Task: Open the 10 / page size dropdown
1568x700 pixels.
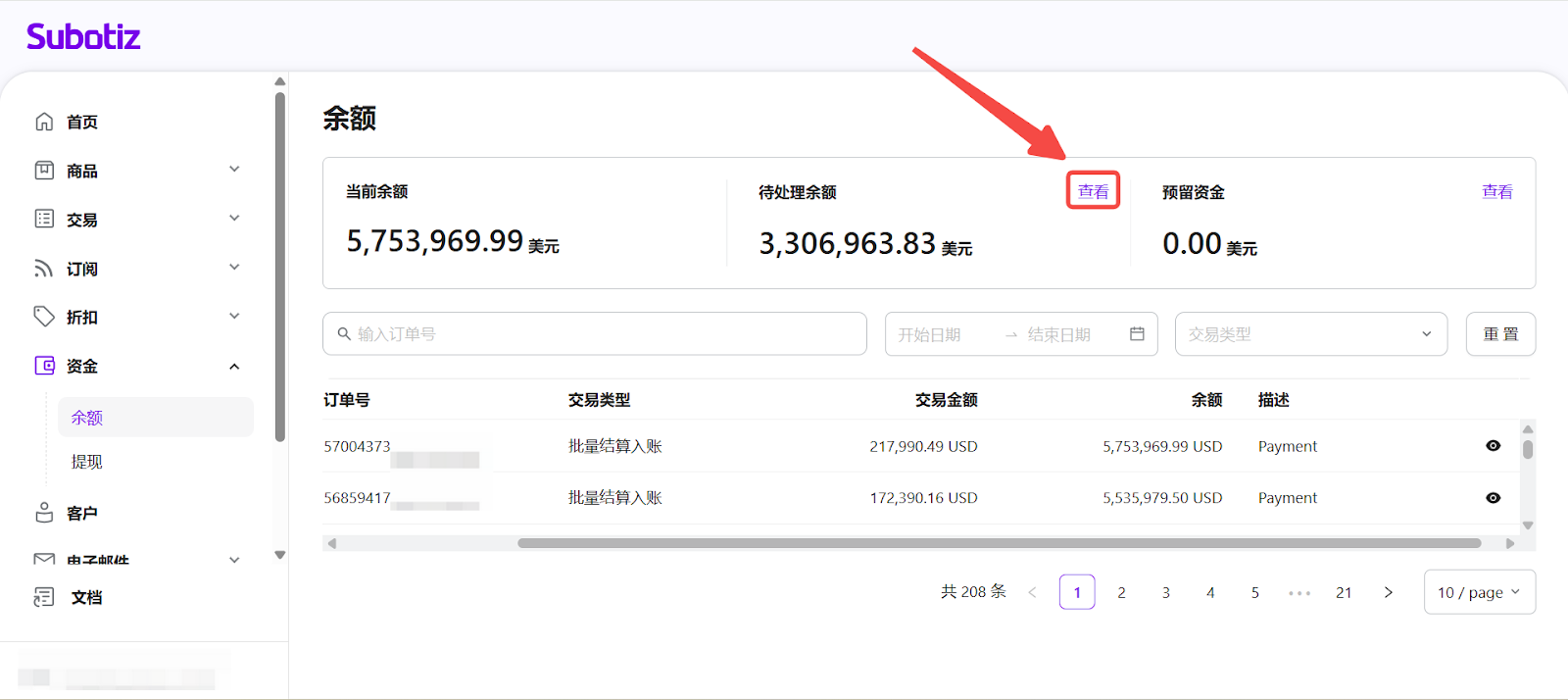Action: coord(1479,592)
